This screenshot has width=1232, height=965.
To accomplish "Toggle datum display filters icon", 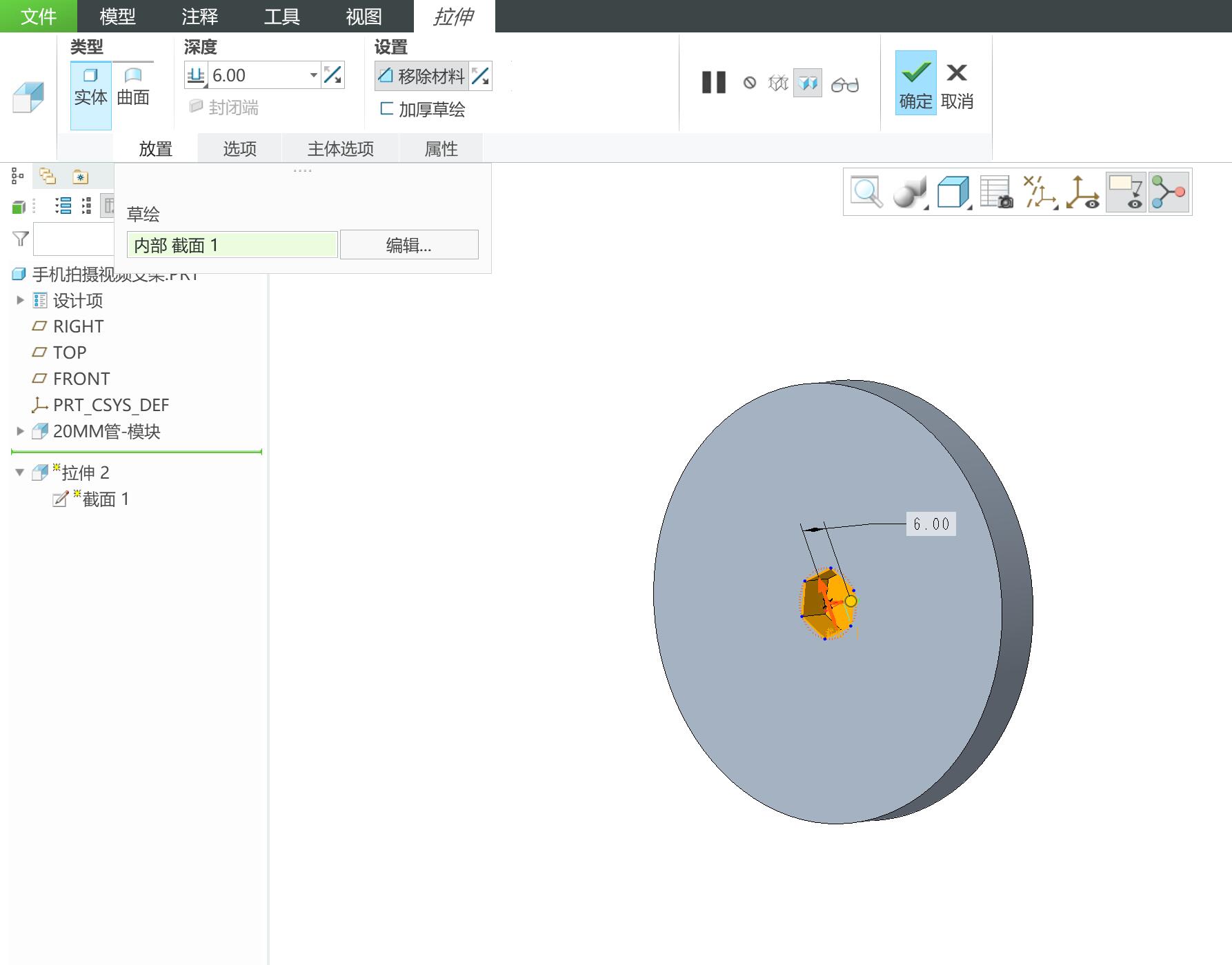I will click(x=1040, y=192).
